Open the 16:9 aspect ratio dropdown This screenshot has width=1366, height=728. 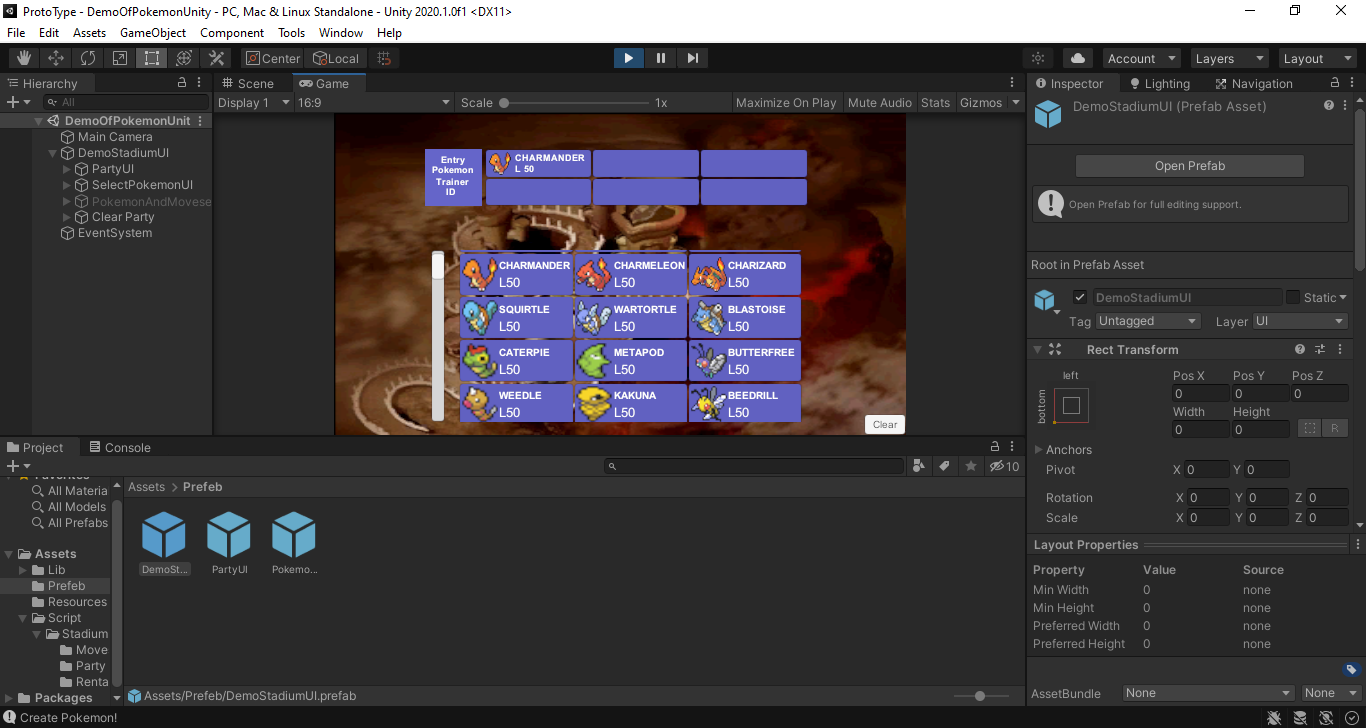pos(374,102)
